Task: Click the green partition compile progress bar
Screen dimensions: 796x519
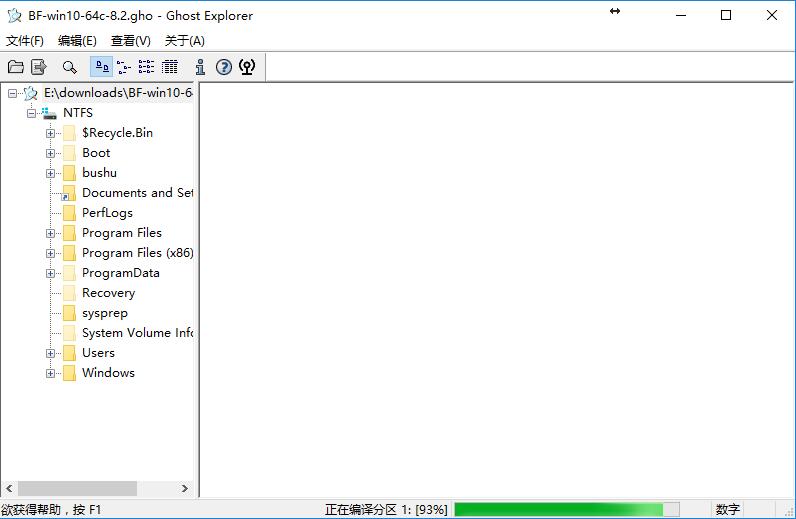Action: coord(567,509)
